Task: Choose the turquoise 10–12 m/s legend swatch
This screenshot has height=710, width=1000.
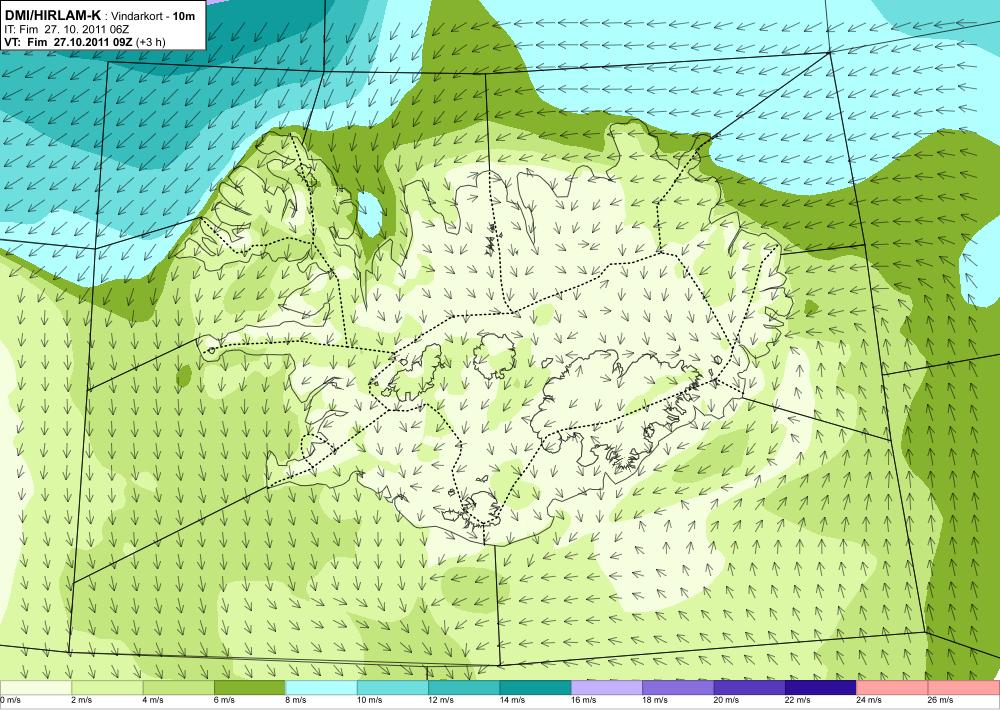Action: [393, 688]
